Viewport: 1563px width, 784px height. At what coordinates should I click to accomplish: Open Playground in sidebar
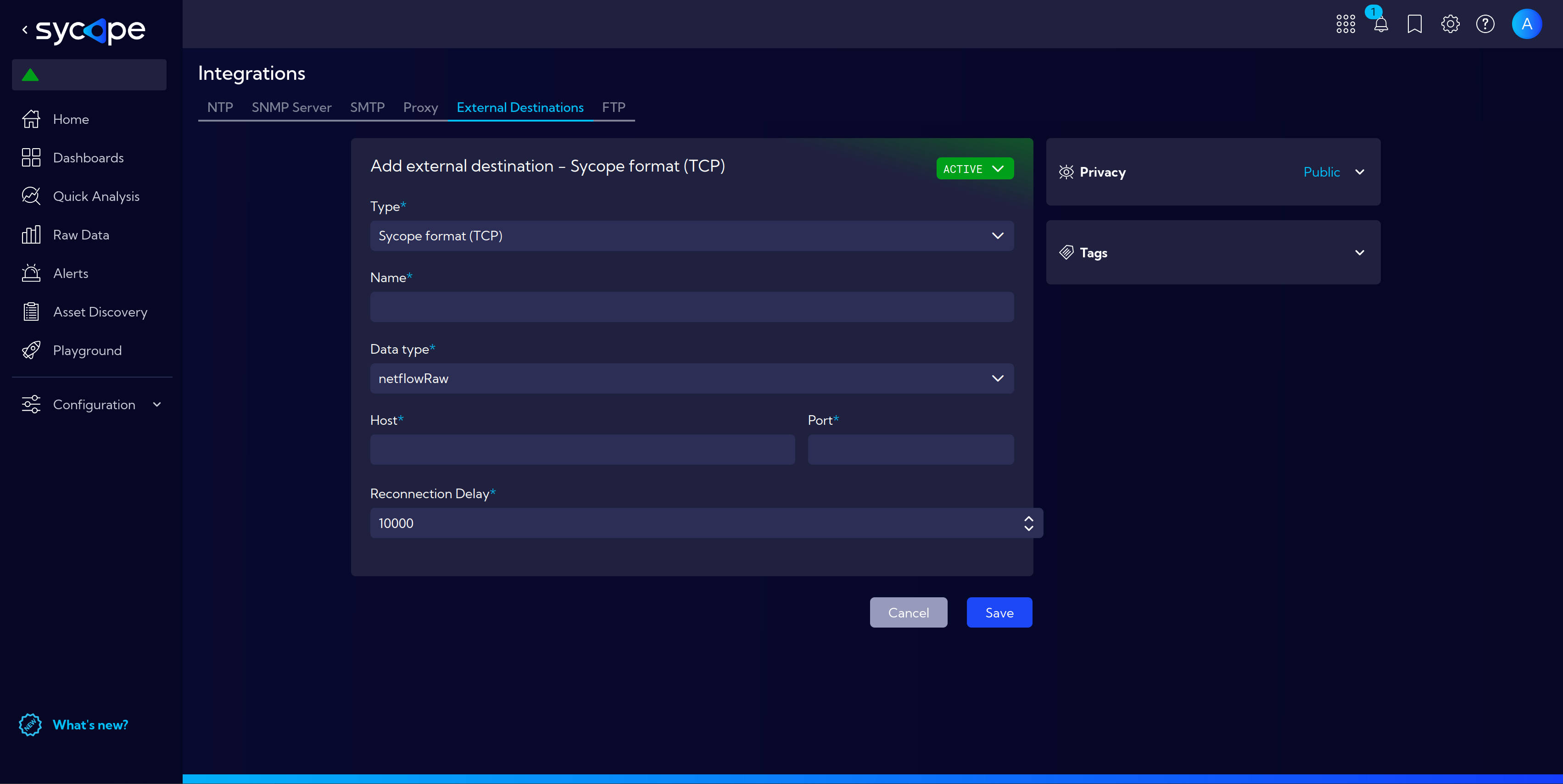click(87, 350)
